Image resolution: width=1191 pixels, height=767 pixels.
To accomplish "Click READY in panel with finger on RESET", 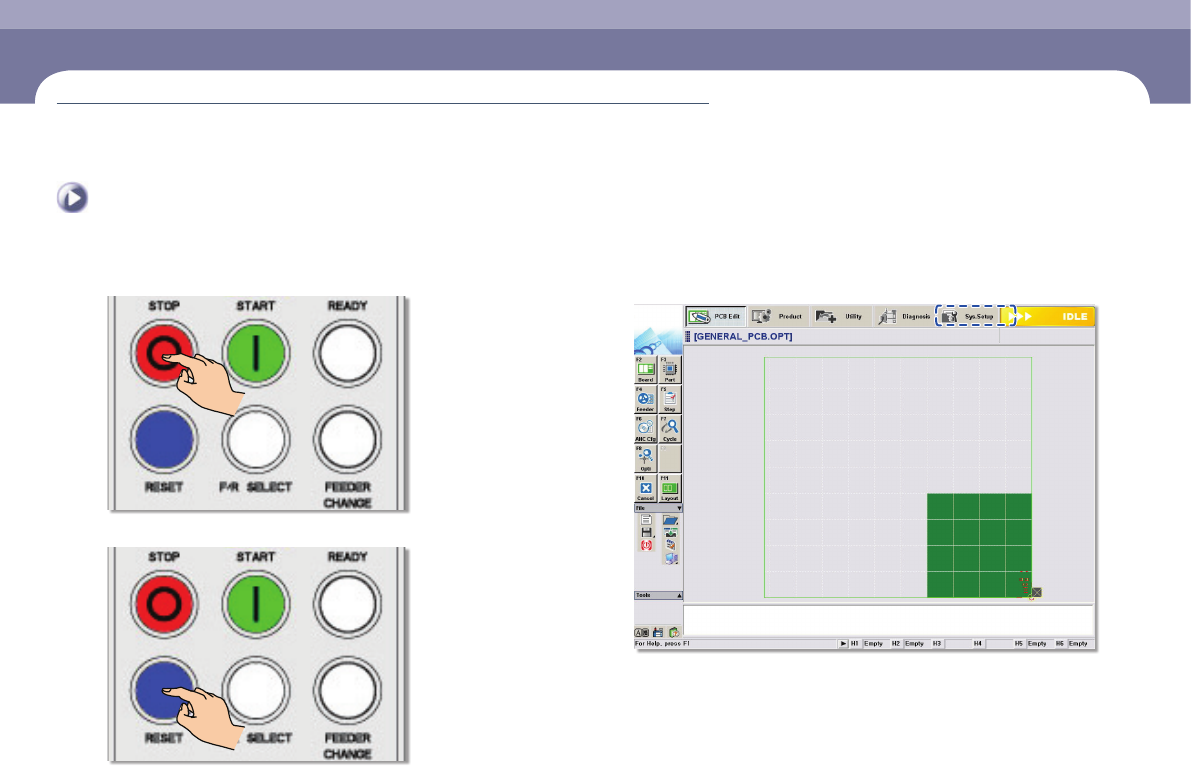I will (x=348, y=604).
